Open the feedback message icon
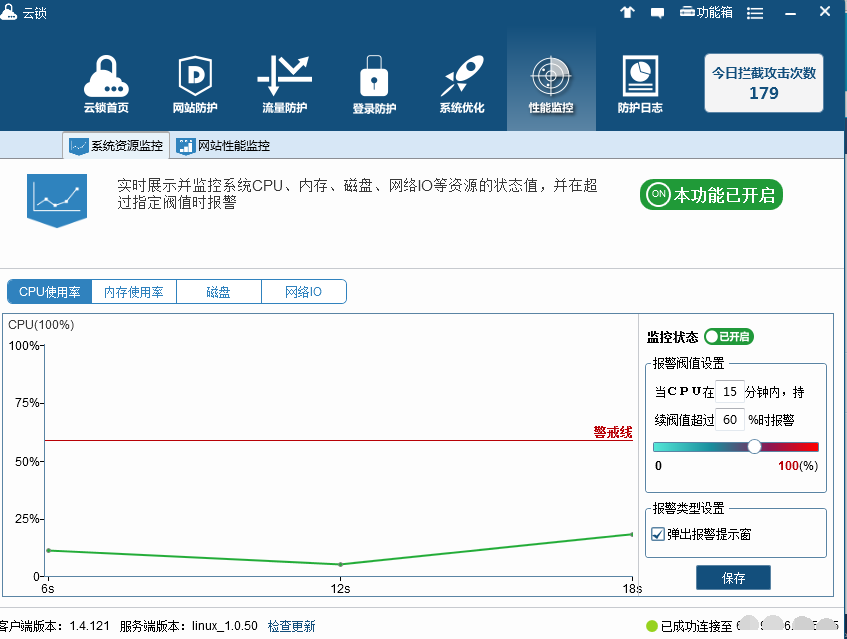 658,13
